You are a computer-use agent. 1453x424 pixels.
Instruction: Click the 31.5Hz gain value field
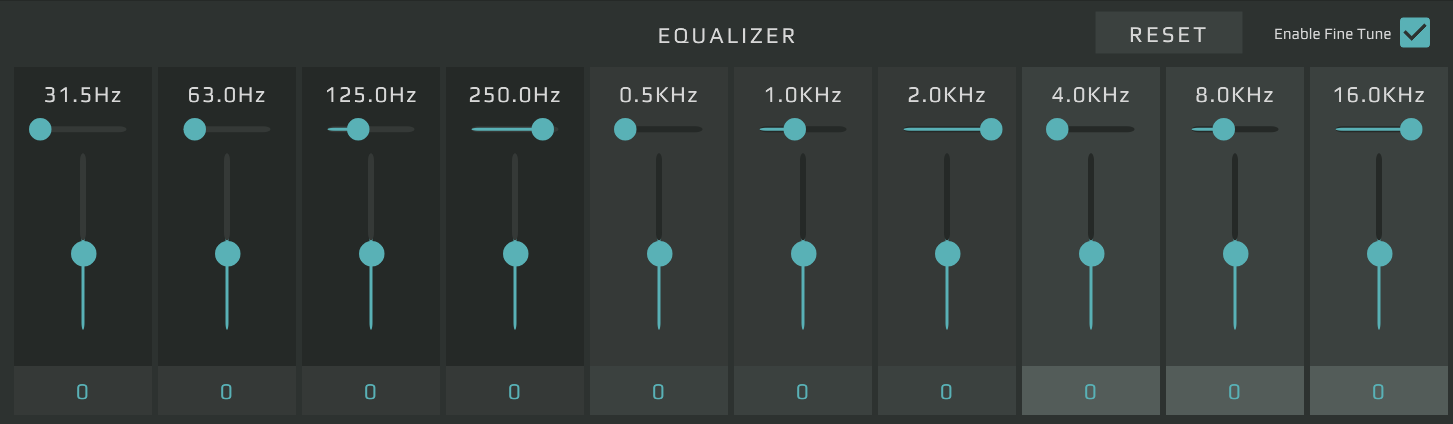[x=83, y=391]
